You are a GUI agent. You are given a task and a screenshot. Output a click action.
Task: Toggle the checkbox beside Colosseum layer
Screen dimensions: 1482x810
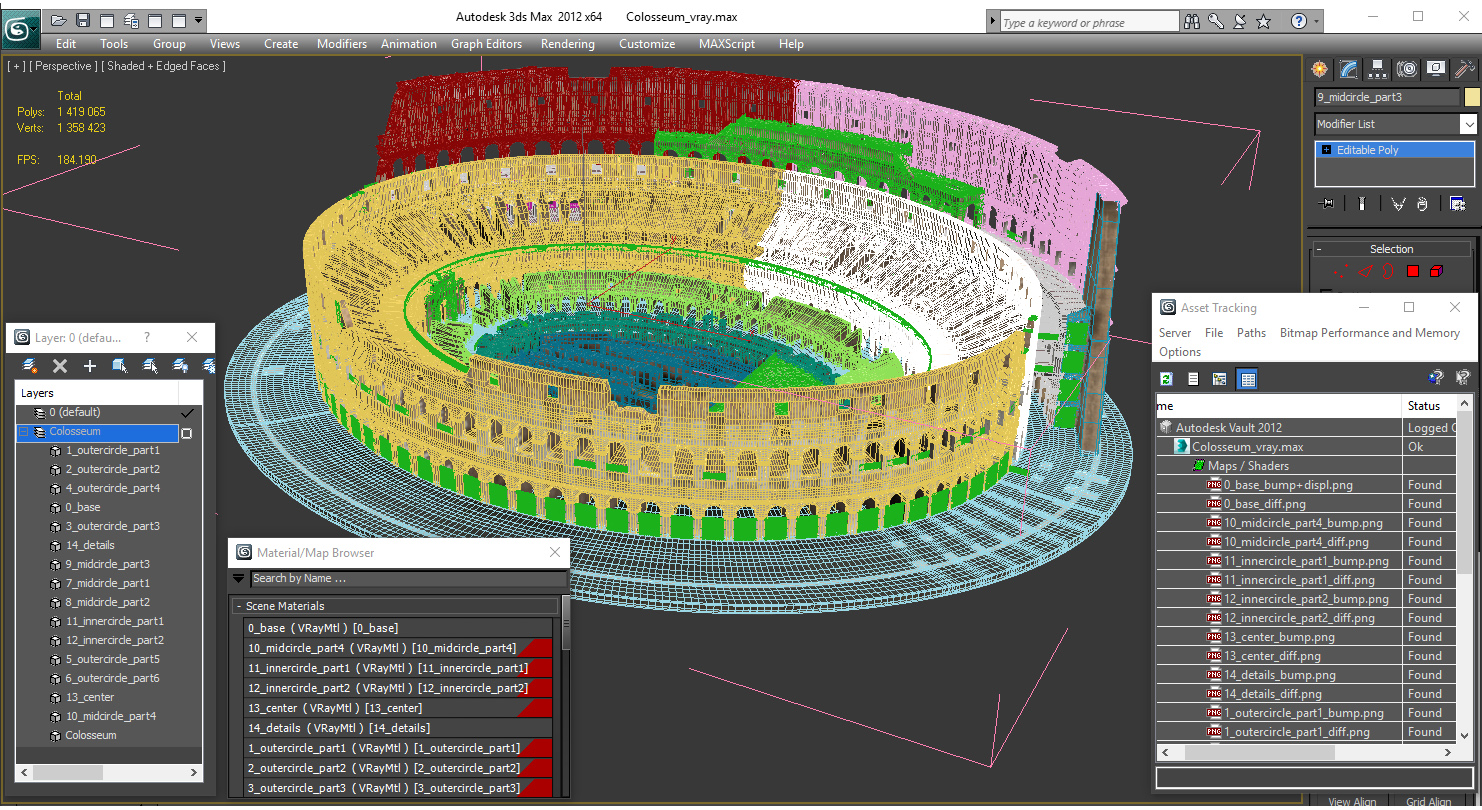click(186, 433)
